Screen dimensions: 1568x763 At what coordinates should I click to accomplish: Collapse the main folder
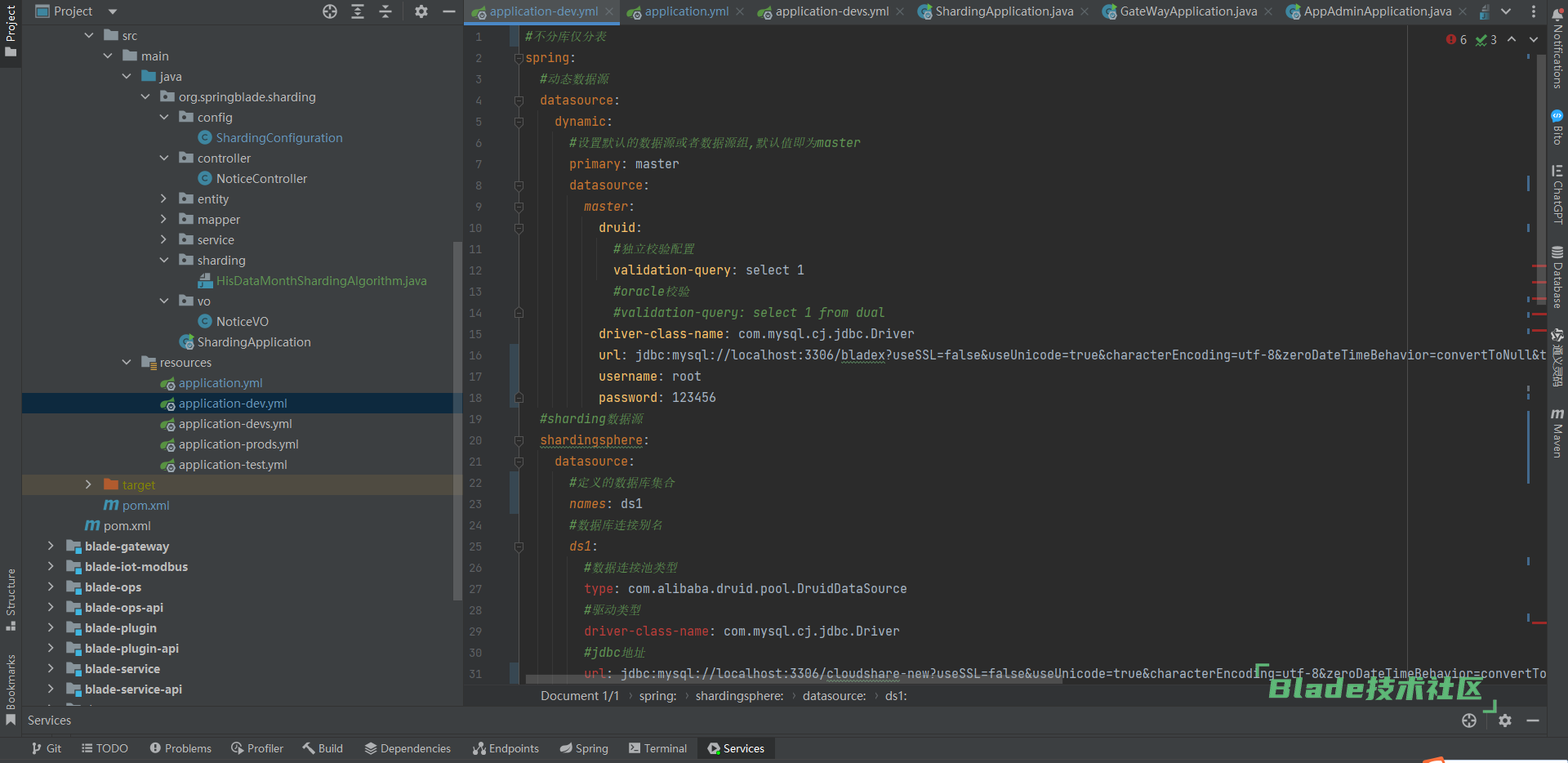pyautogui.click(x=108, y=56)
